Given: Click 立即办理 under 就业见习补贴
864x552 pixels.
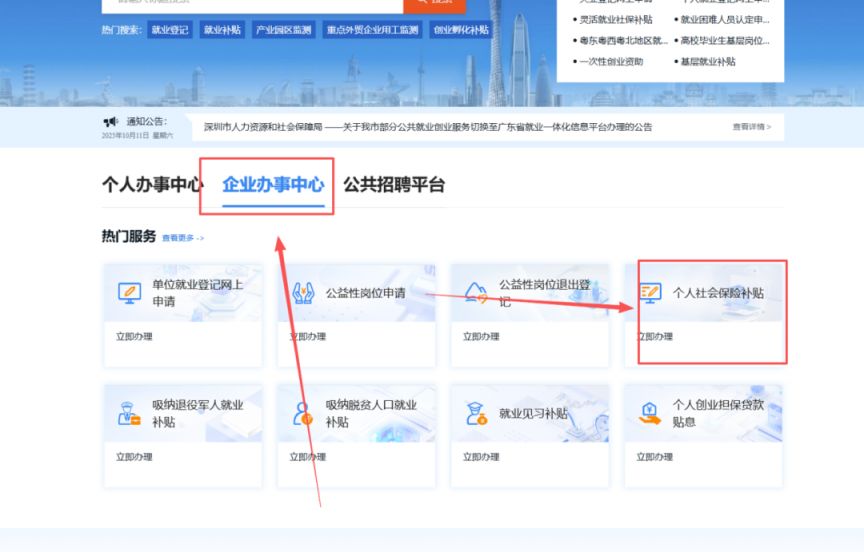Looking at the screenshot, I should point(481,457).
